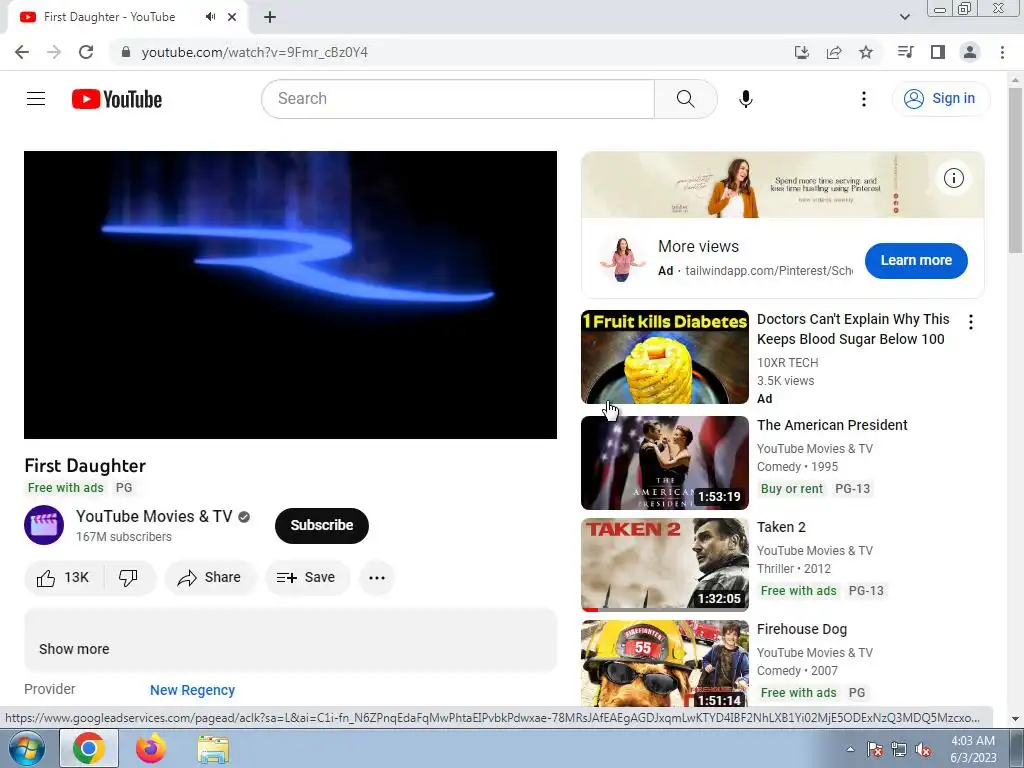Viewport: 1024px width, 768px height.
Task: Click Learn more on Tailwind ad
Action: tap(916, 261)
